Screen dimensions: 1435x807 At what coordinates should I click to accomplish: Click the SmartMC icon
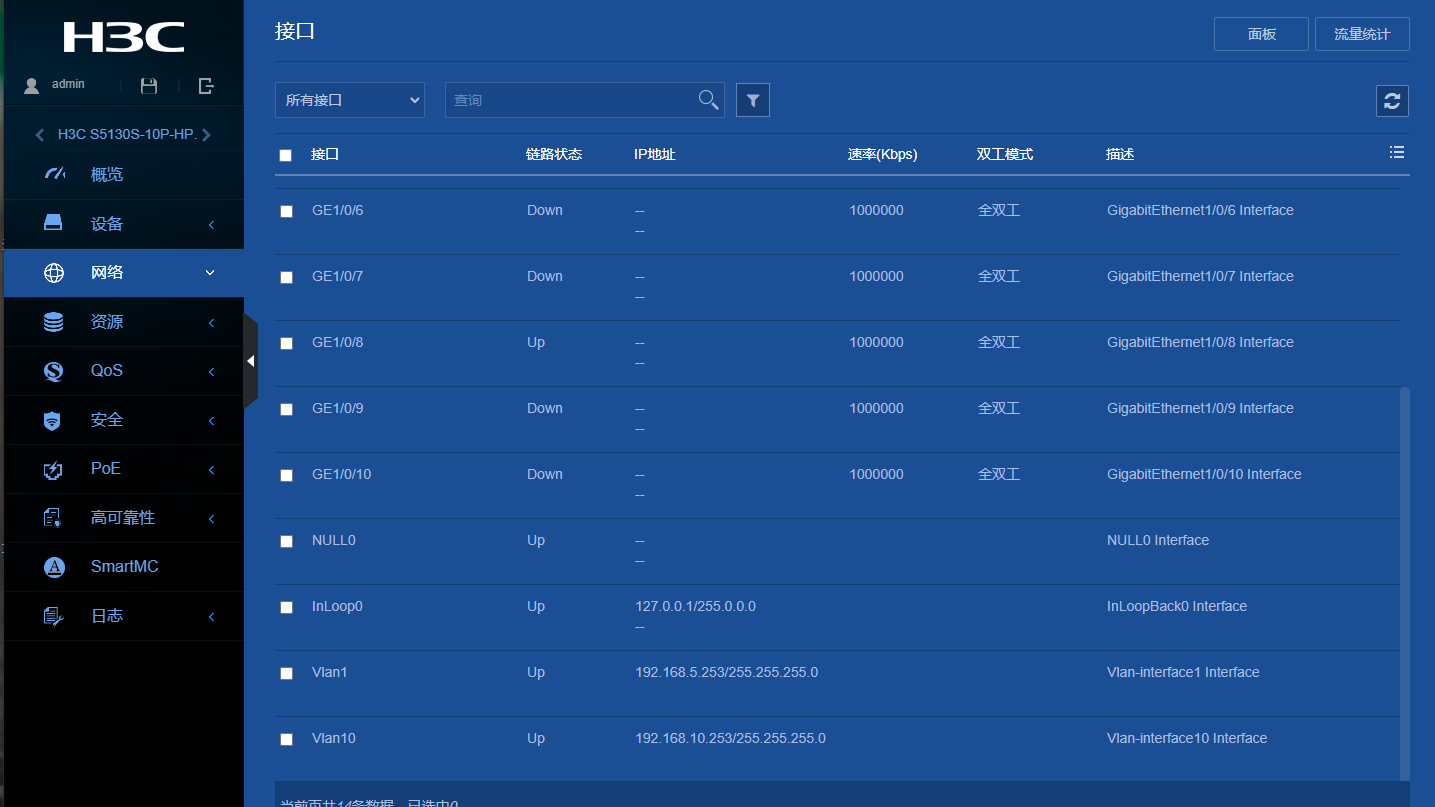point(54,567)
